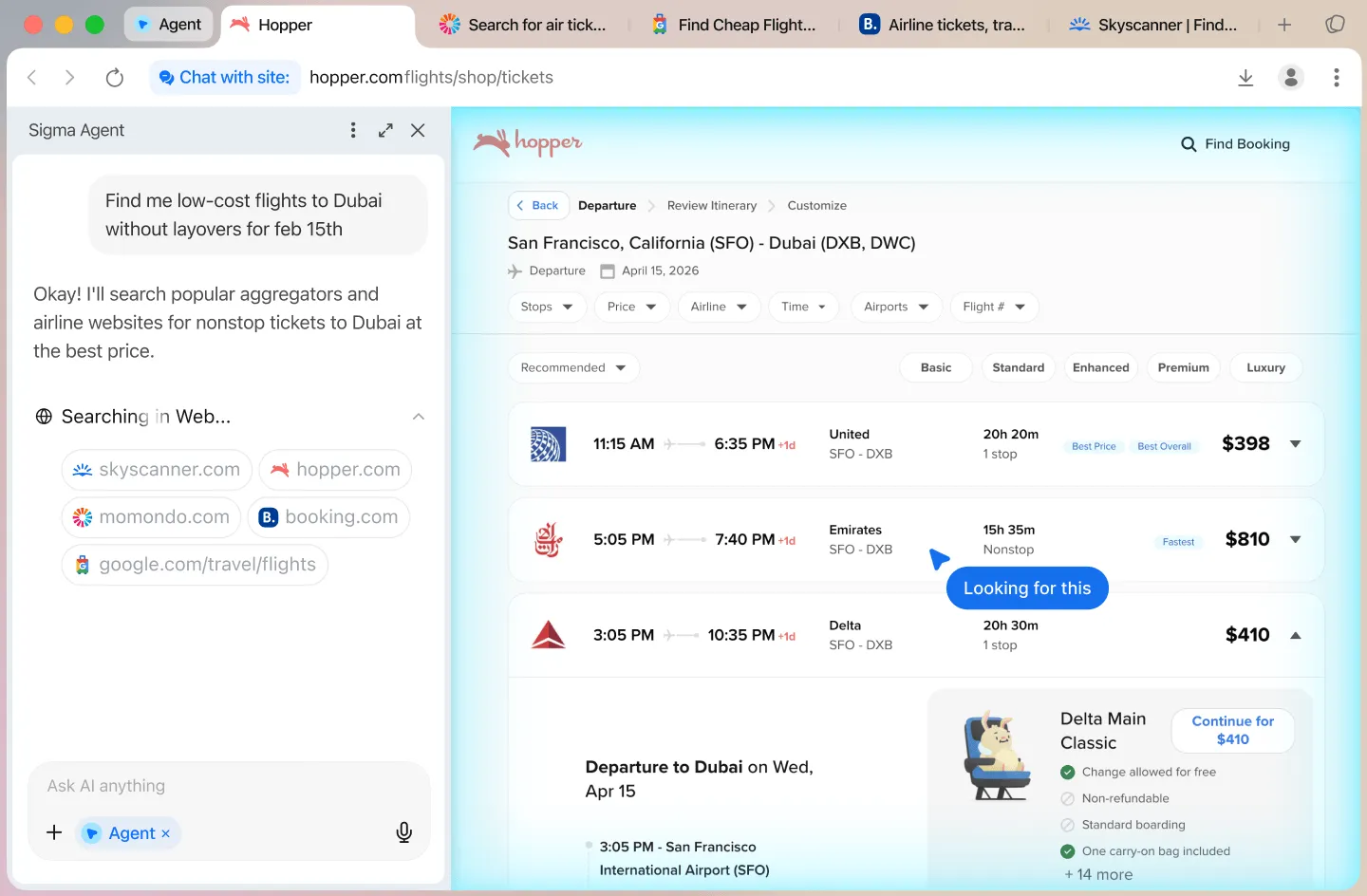This screenshot has height=896, width=1367.
Task: Click the google.com/travel/flights source chip
Action: click(195, 565)
